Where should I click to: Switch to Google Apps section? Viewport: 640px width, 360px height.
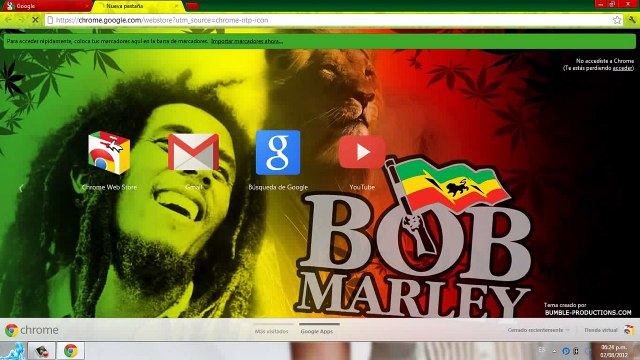click(317, 331)
